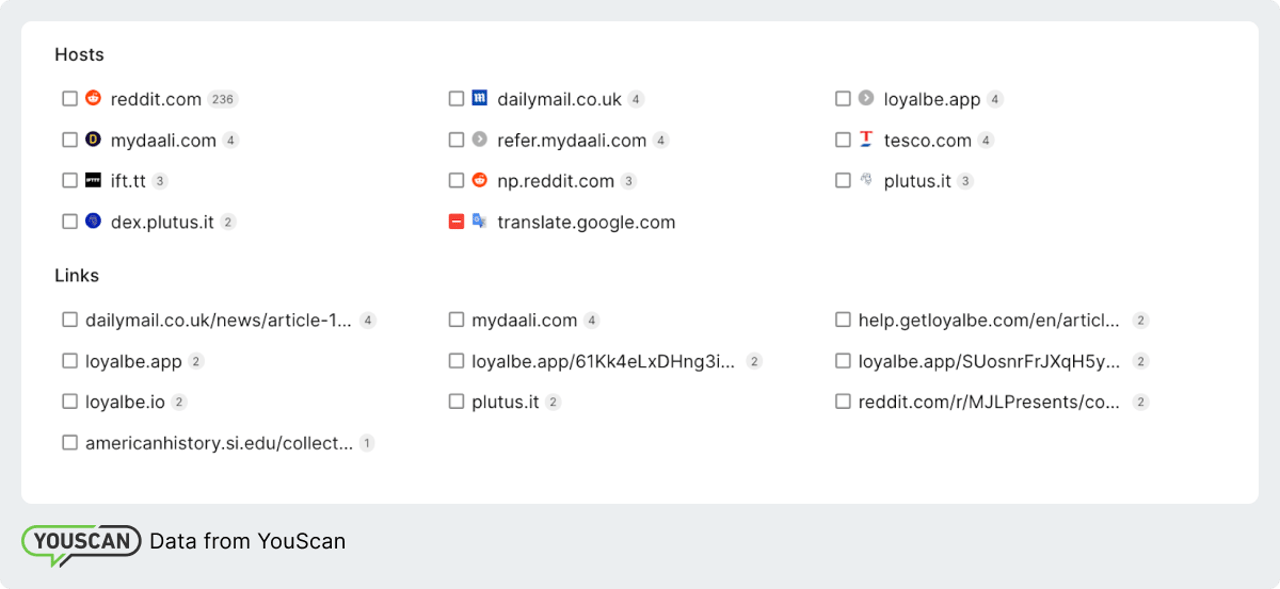Screen dimensions: 1280x589
Task: Click the dark D icon next to mydaali.com
Action: pyautogui.click(x=93, y=139)
